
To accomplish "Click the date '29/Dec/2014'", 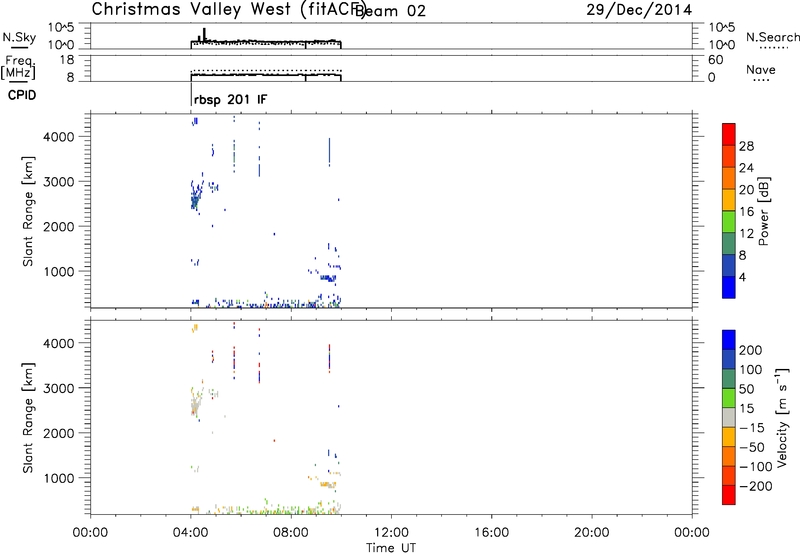I will coord(639,10).
